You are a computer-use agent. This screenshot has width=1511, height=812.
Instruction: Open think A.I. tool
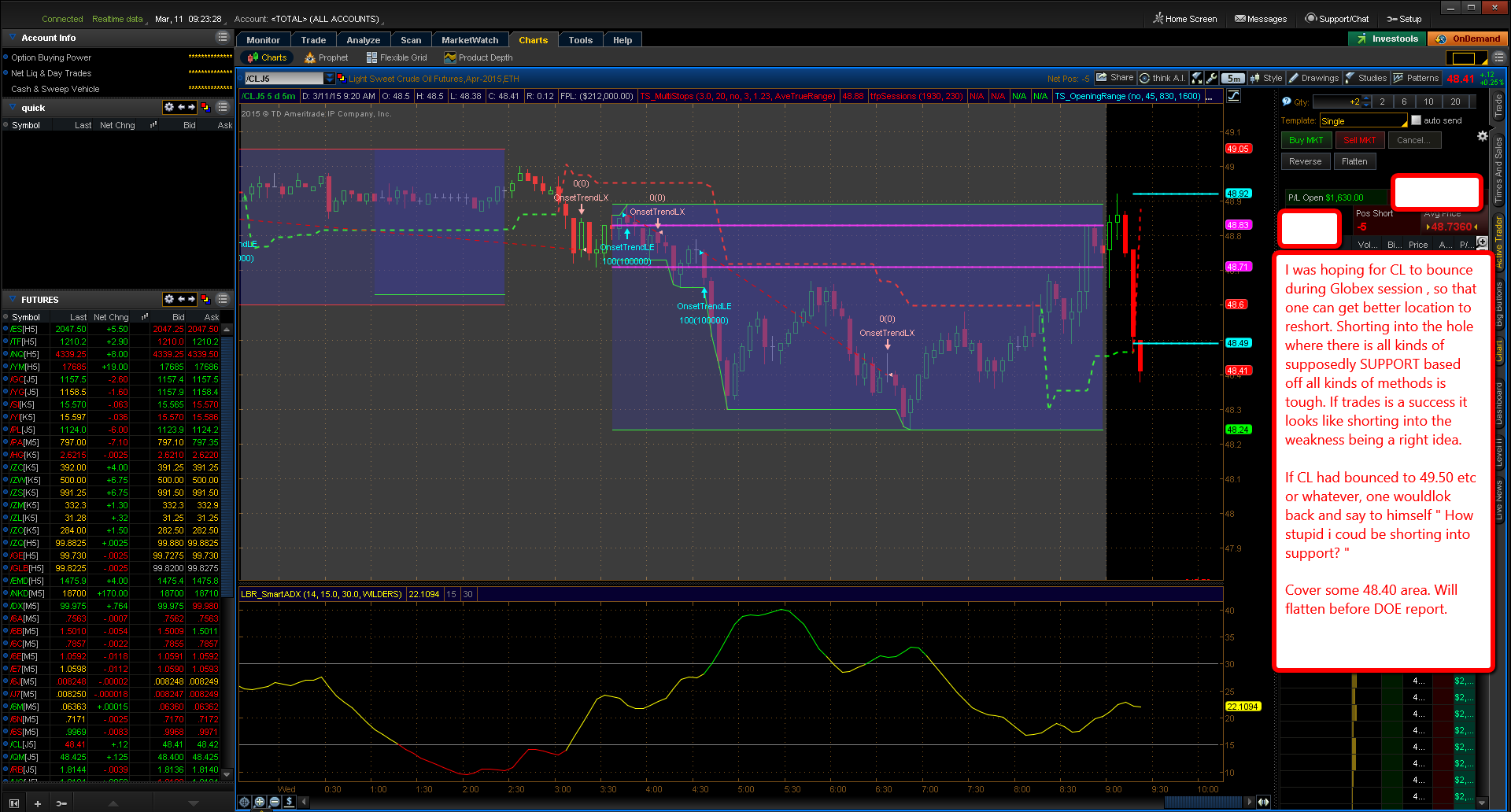pos(1162,78)
